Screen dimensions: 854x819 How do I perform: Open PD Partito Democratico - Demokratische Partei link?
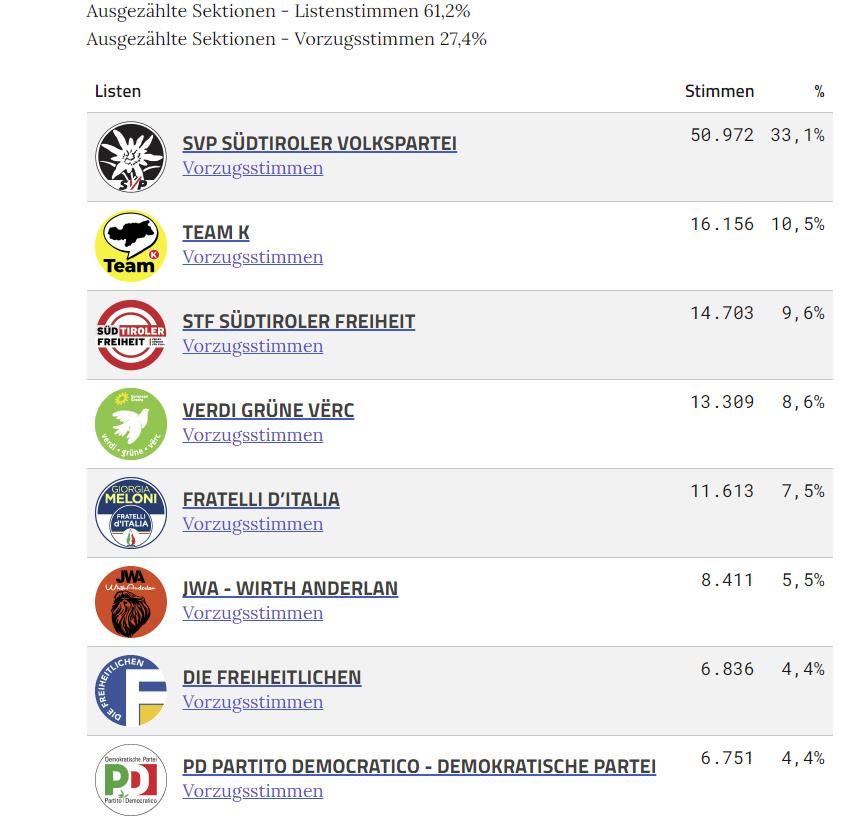coord(419,766)
